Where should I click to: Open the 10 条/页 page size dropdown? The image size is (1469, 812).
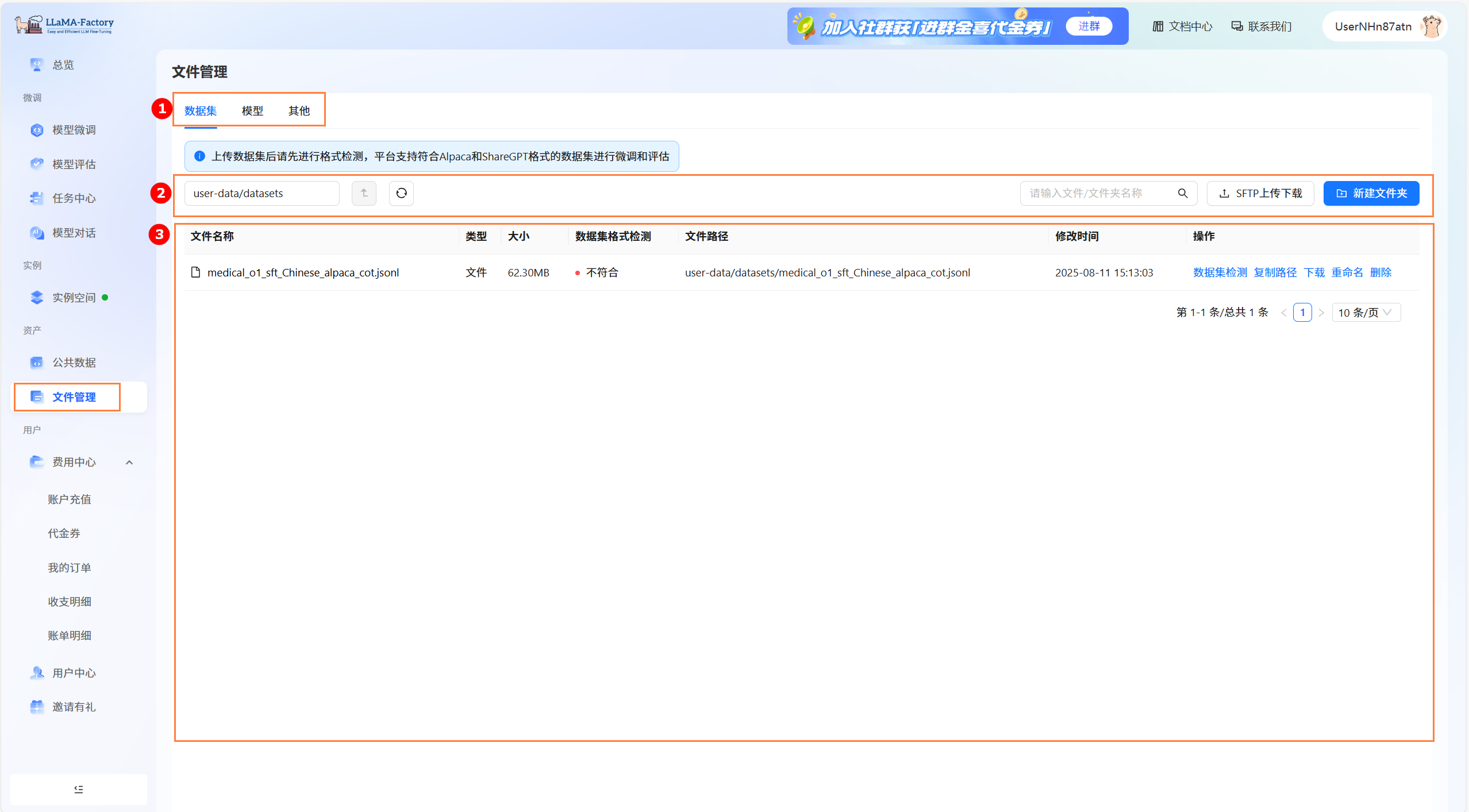coord(1366,313)
